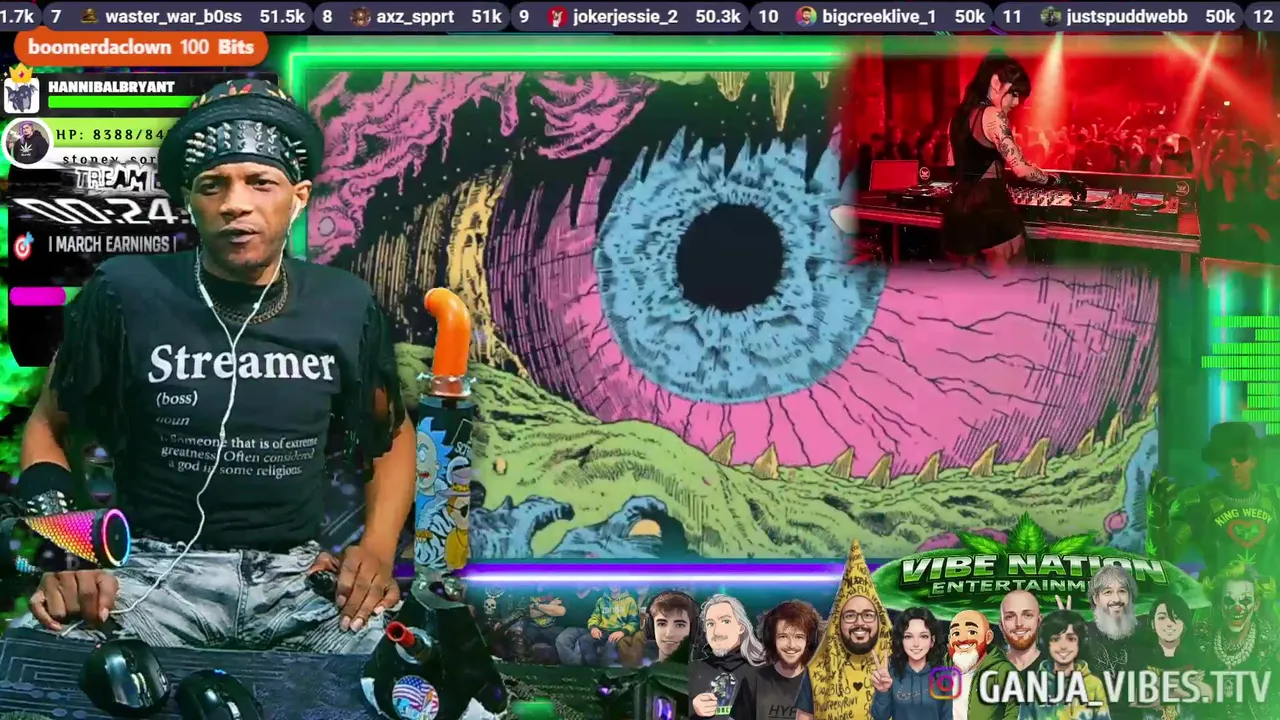Image resolution: width=1280 pixels, height=720 pixels.
Task: Select justspuddwebb name in ticker
Action: pyautogui.click(x=1127, y=16)
